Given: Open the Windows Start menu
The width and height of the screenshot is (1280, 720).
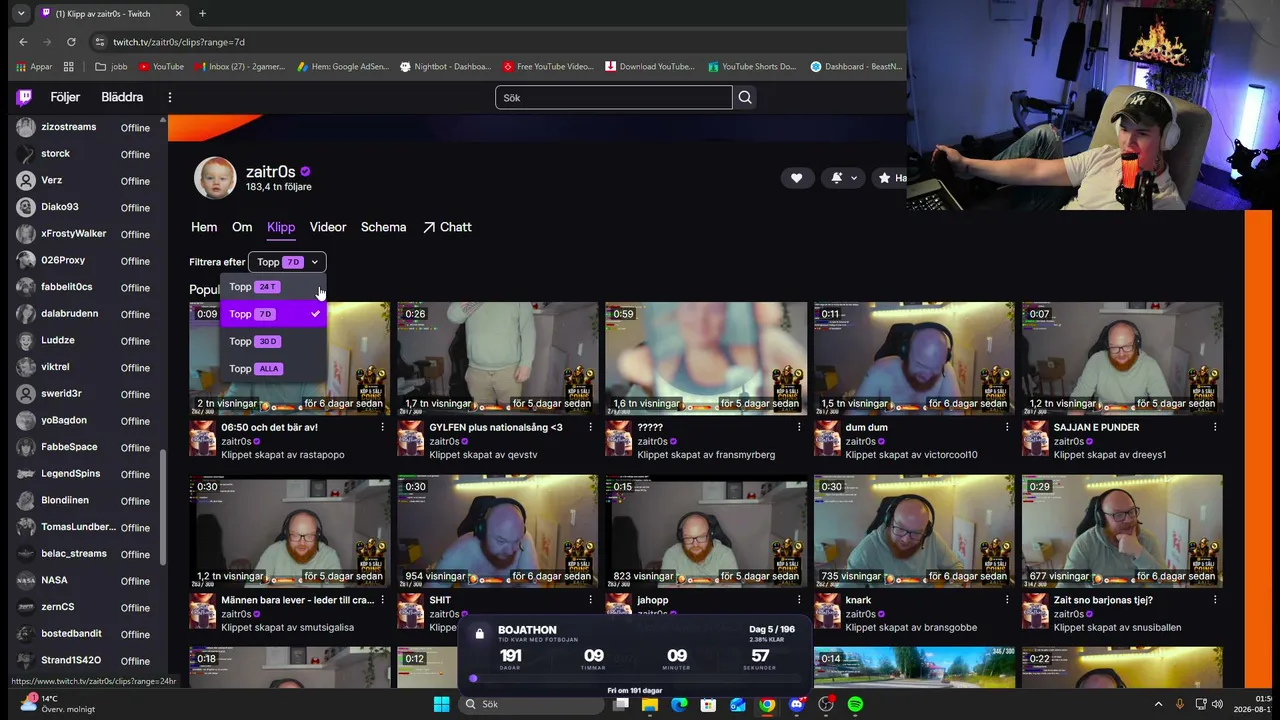Looking at the screenshot, I should tap(441, 704).
